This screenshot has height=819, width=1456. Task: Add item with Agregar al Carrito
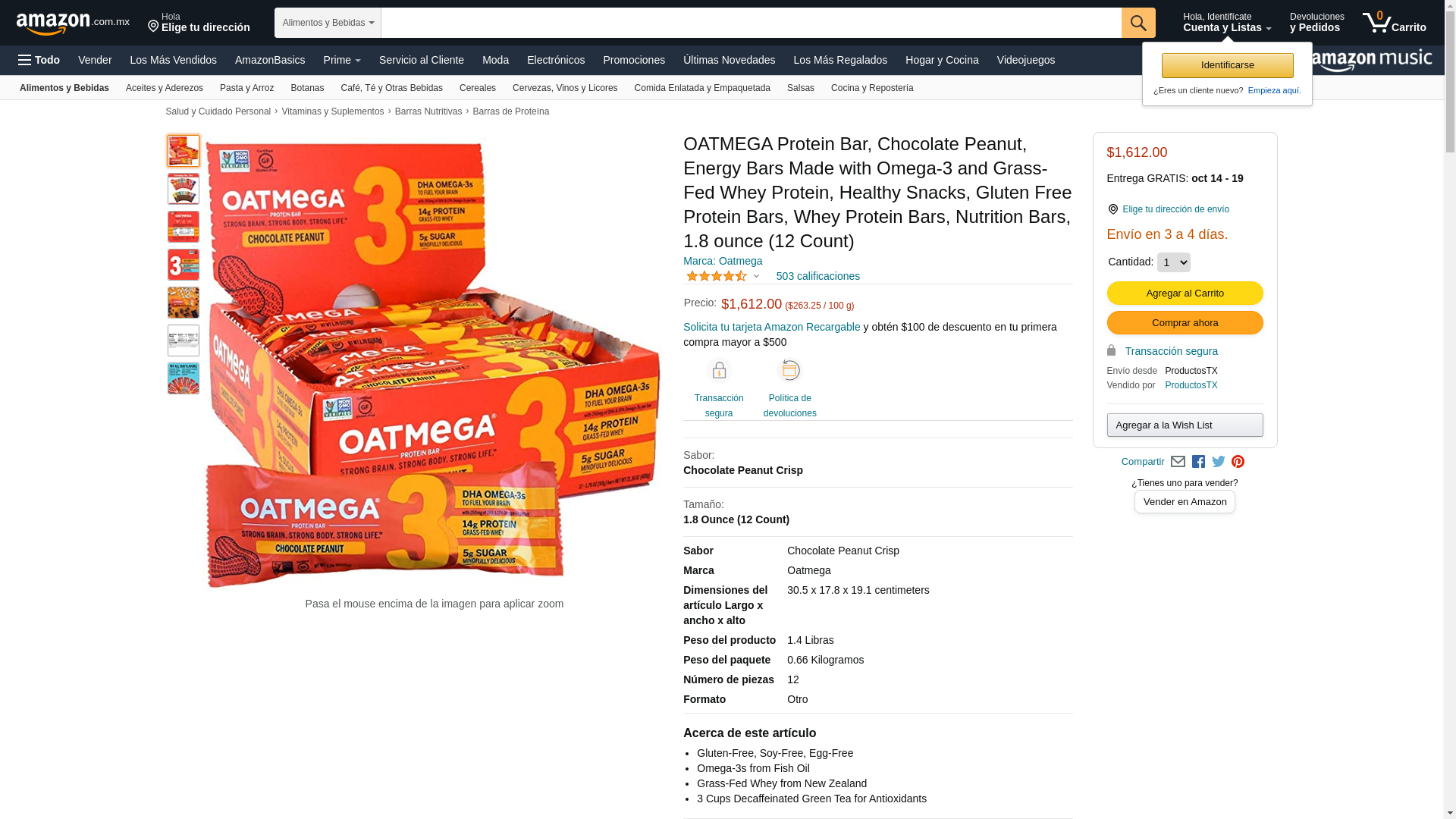(x=1185, y=293)
